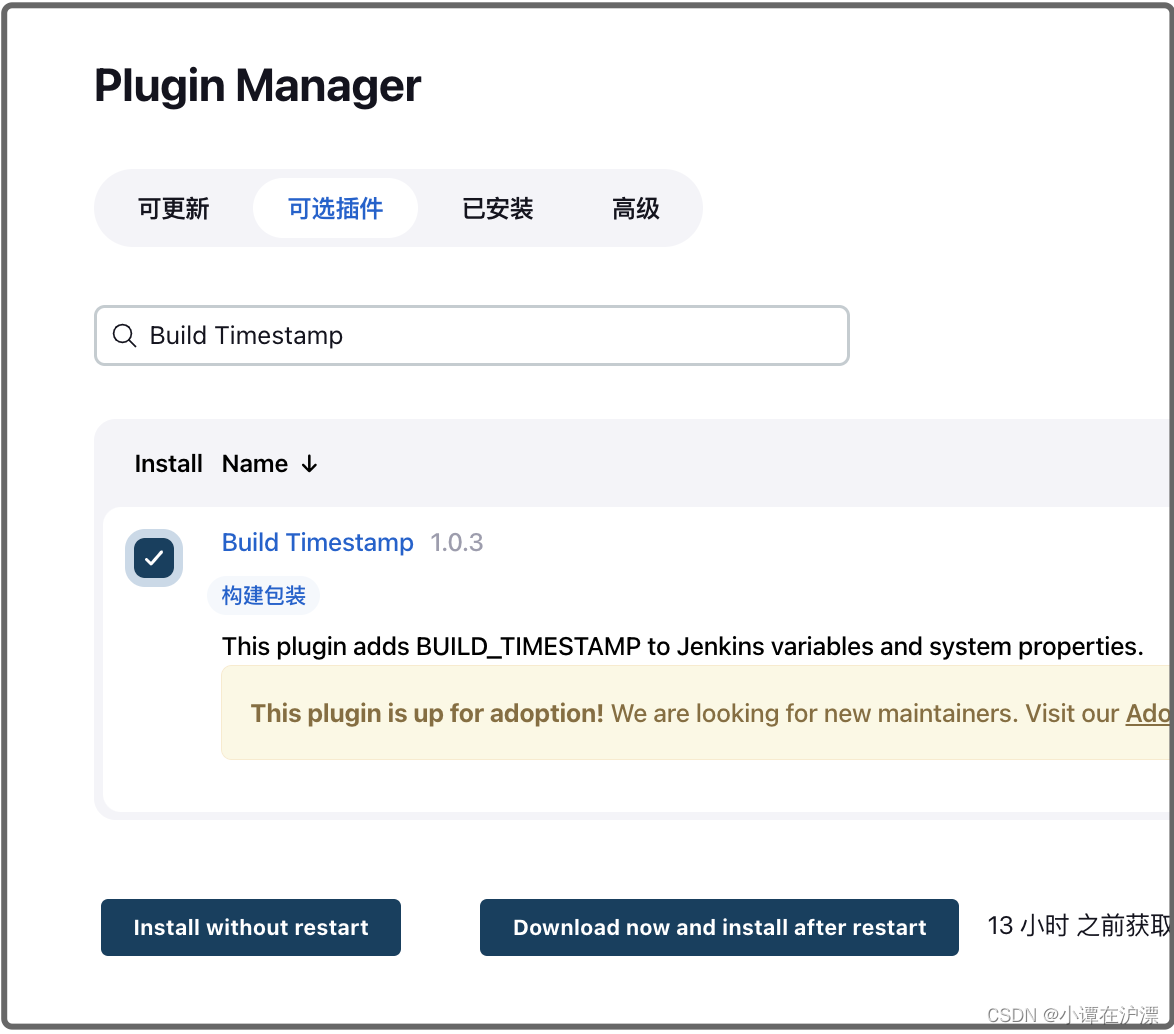1174x1034 pixels.
Task: Click the 'up for adoption' notice text
Action: pos(710,714)
